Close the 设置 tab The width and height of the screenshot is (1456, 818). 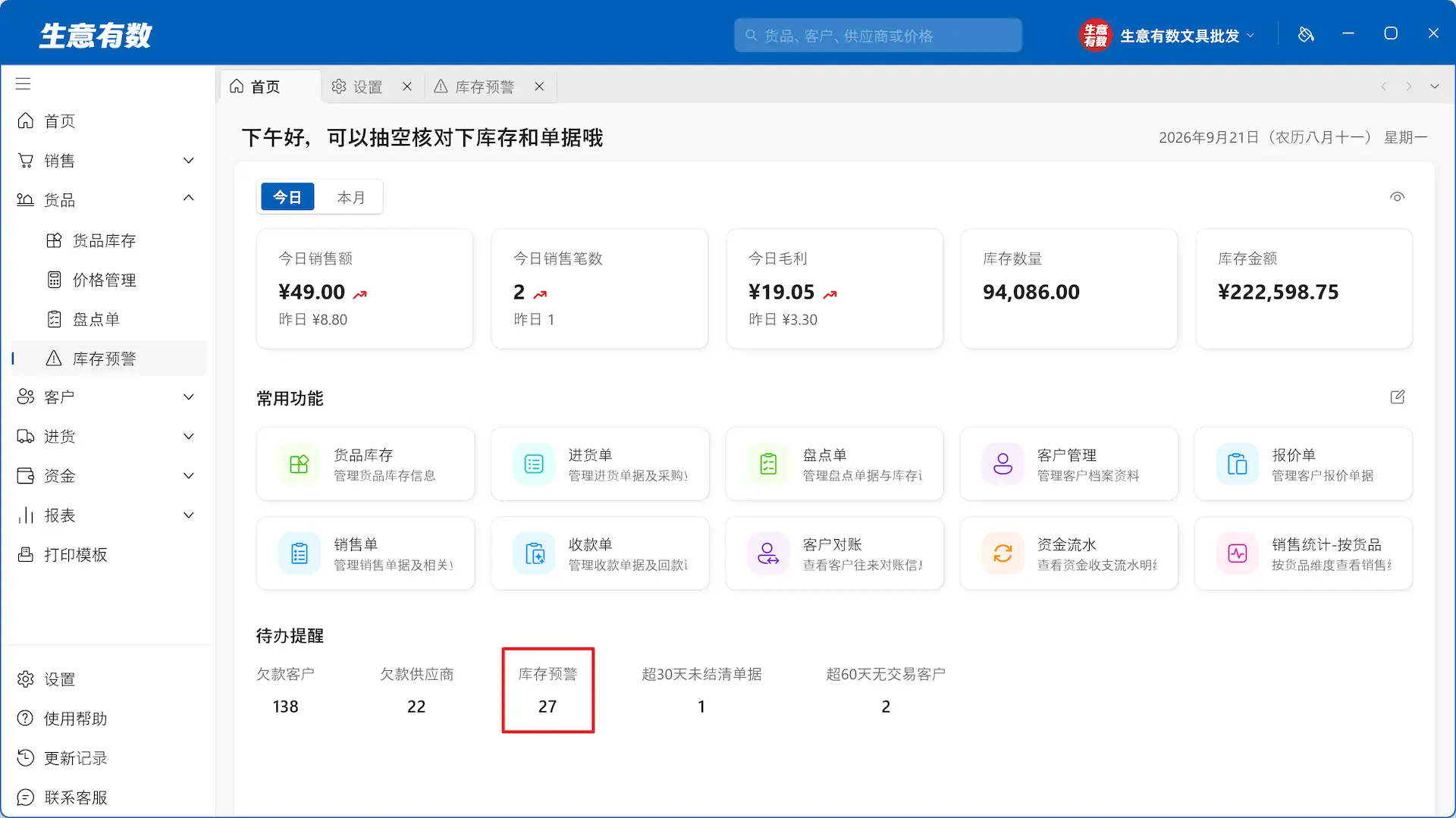point(407,86)
